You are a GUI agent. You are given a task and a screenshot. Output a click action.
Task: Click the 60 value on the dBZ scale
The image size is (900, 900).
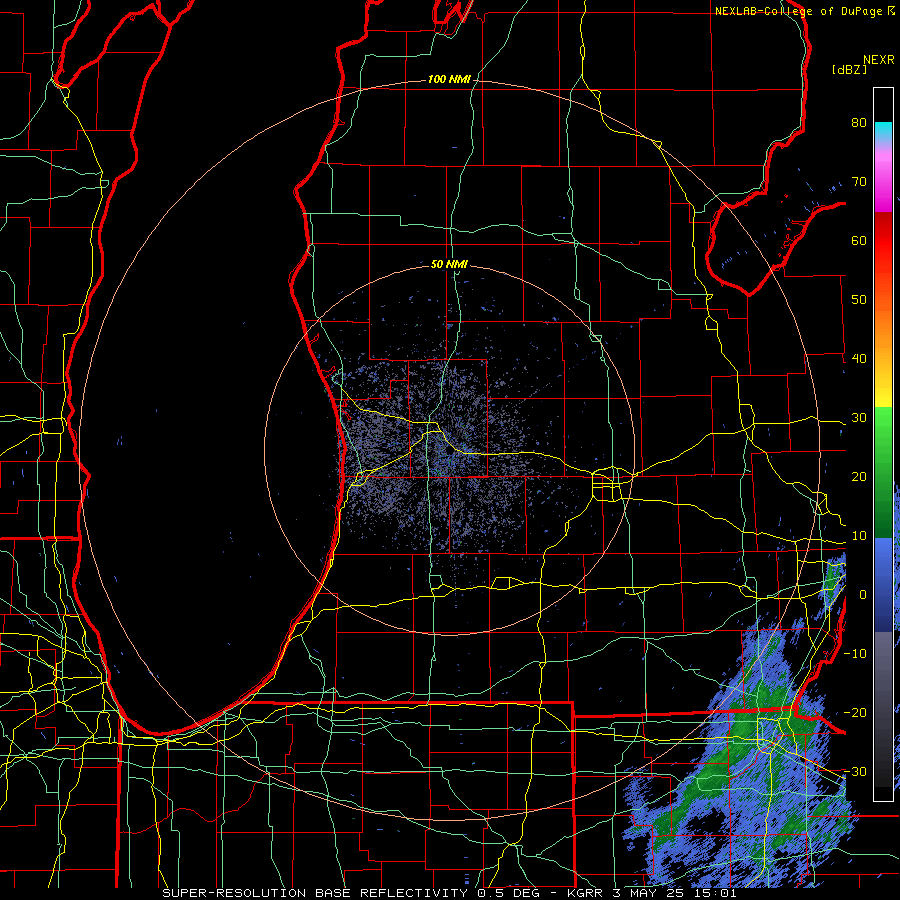(x=859, y=241)
